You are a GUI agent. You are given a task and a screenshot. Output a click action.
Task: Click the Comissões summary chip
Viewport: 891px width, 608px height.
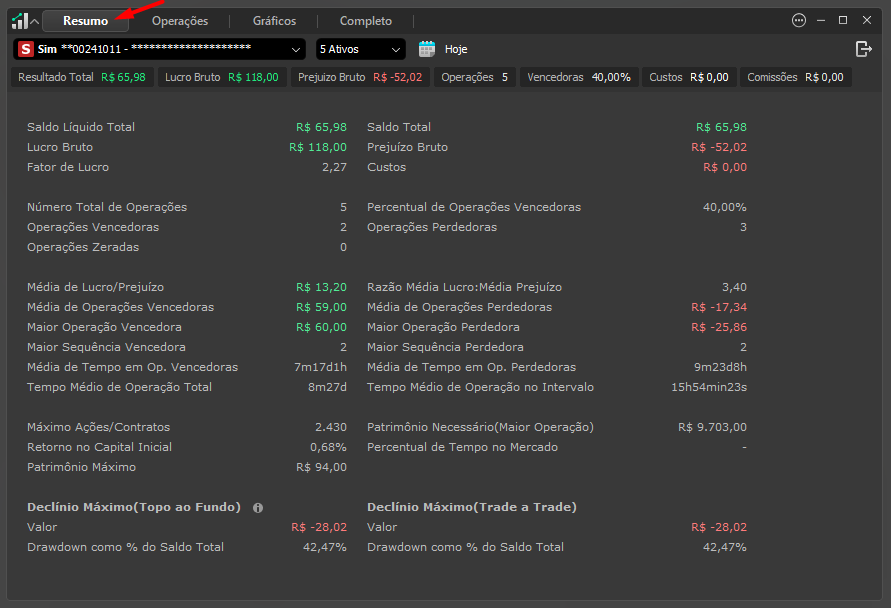click(x=796, y=77)
